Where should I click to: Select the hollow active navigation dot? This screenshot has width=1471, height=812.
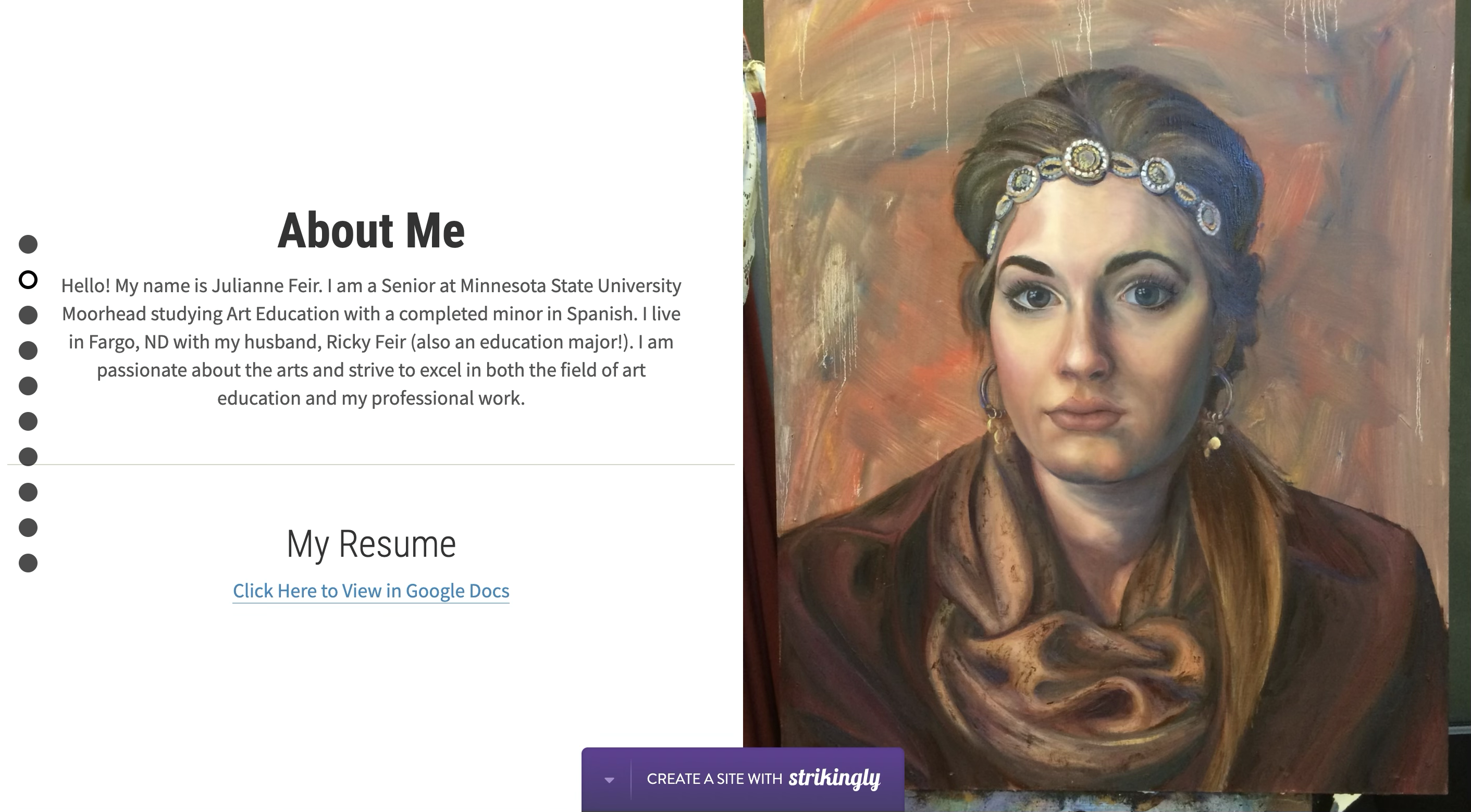28,280
